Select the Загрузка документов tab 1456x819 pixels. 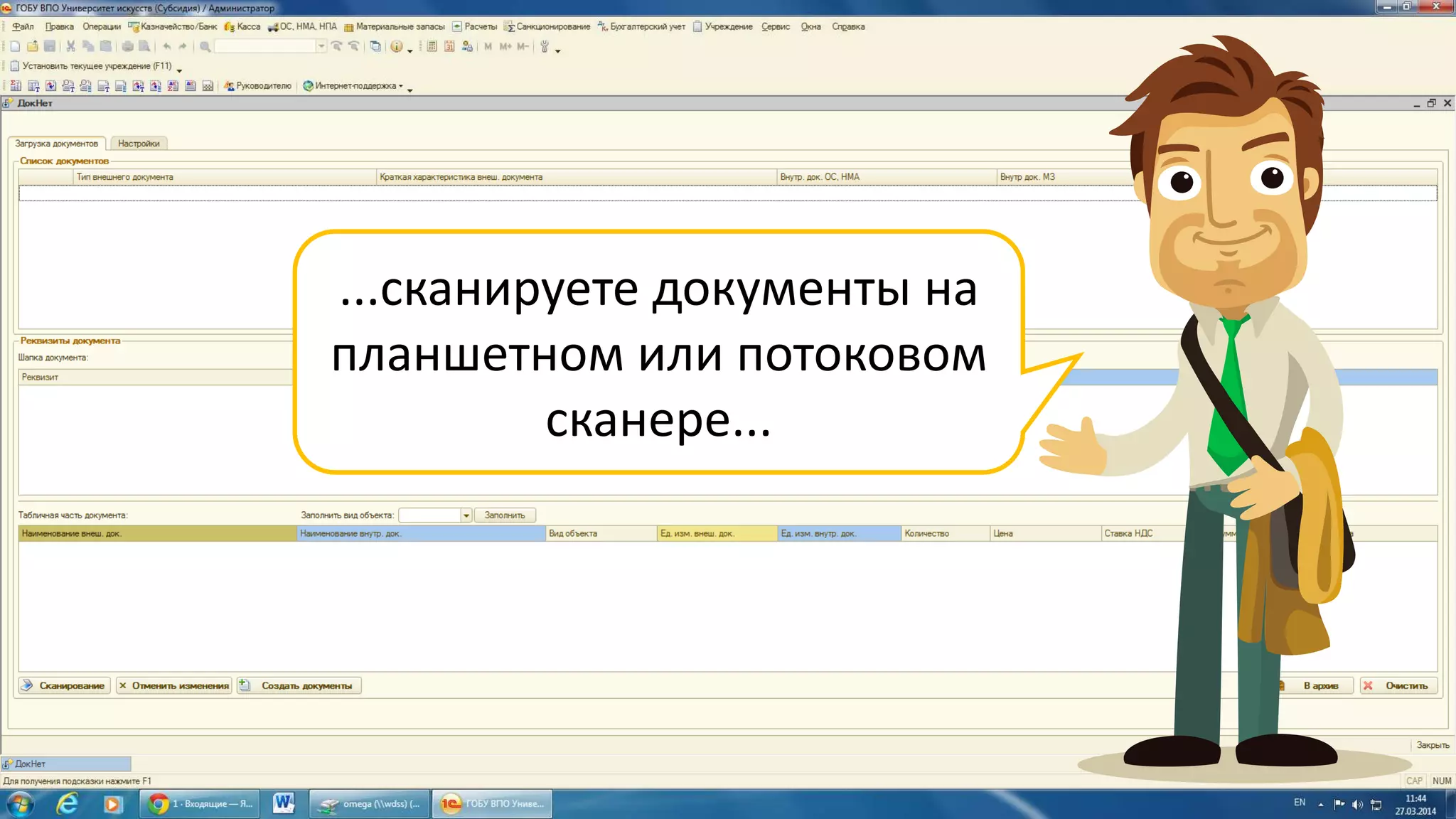pos(57,144)
